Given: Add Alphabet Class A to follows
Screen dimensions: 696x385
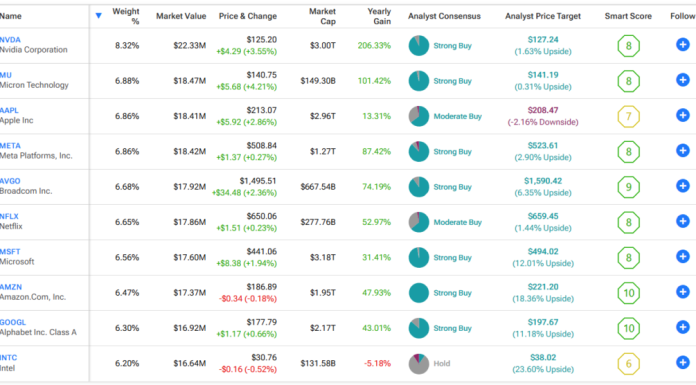Looking at the screenshot, I should pyautogui.click(x=683, y=327).
